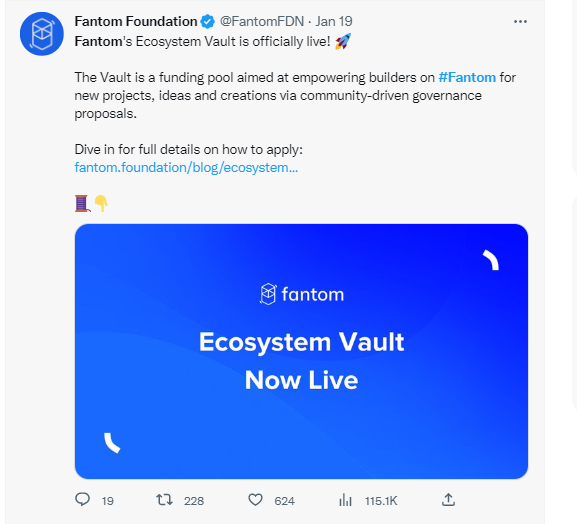
Task: Like the tweet with heart icon
Action: click(255, 500)
